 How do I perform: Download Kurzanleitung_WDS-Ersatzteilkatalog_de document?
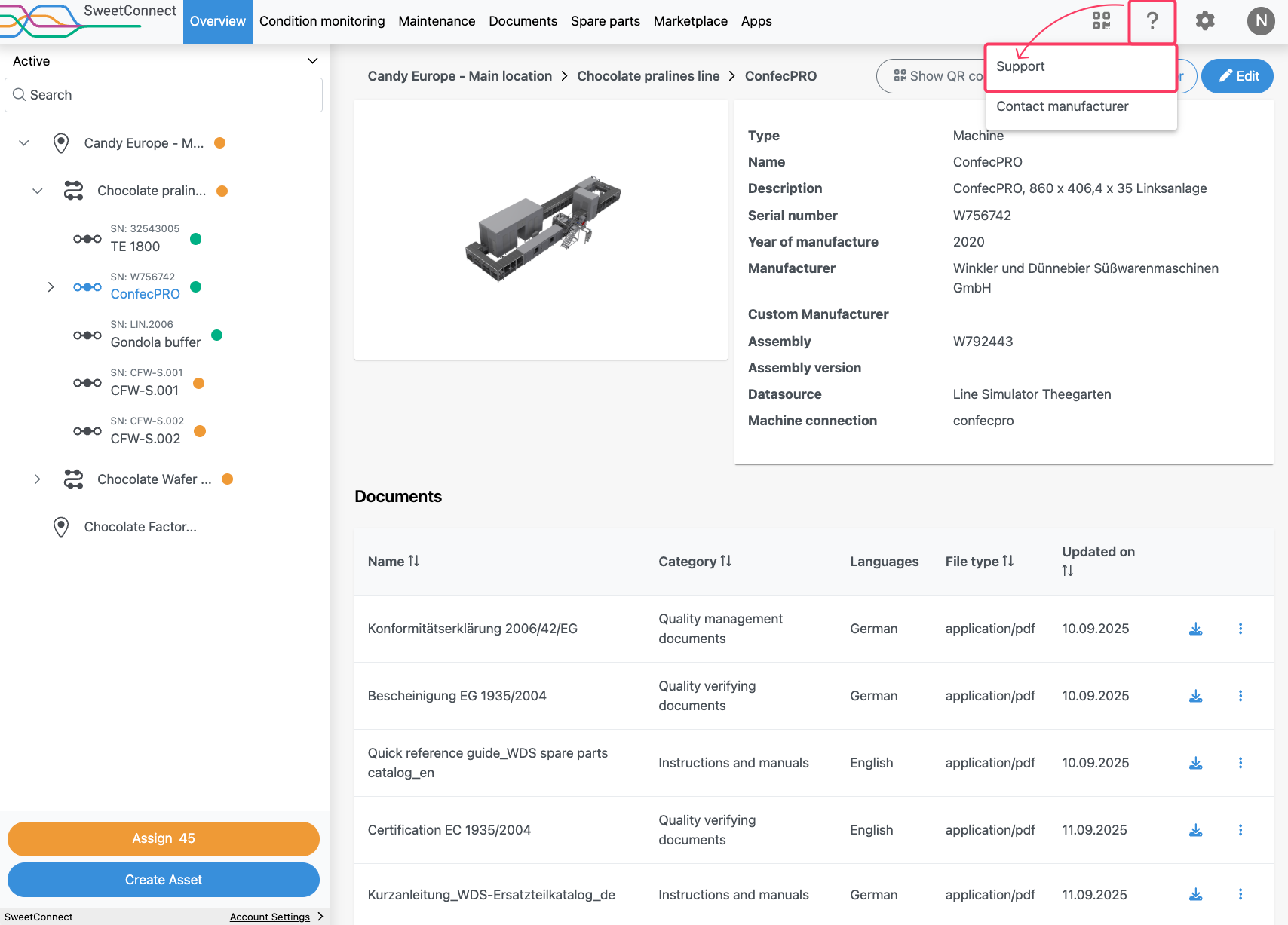click(1196, 894)
